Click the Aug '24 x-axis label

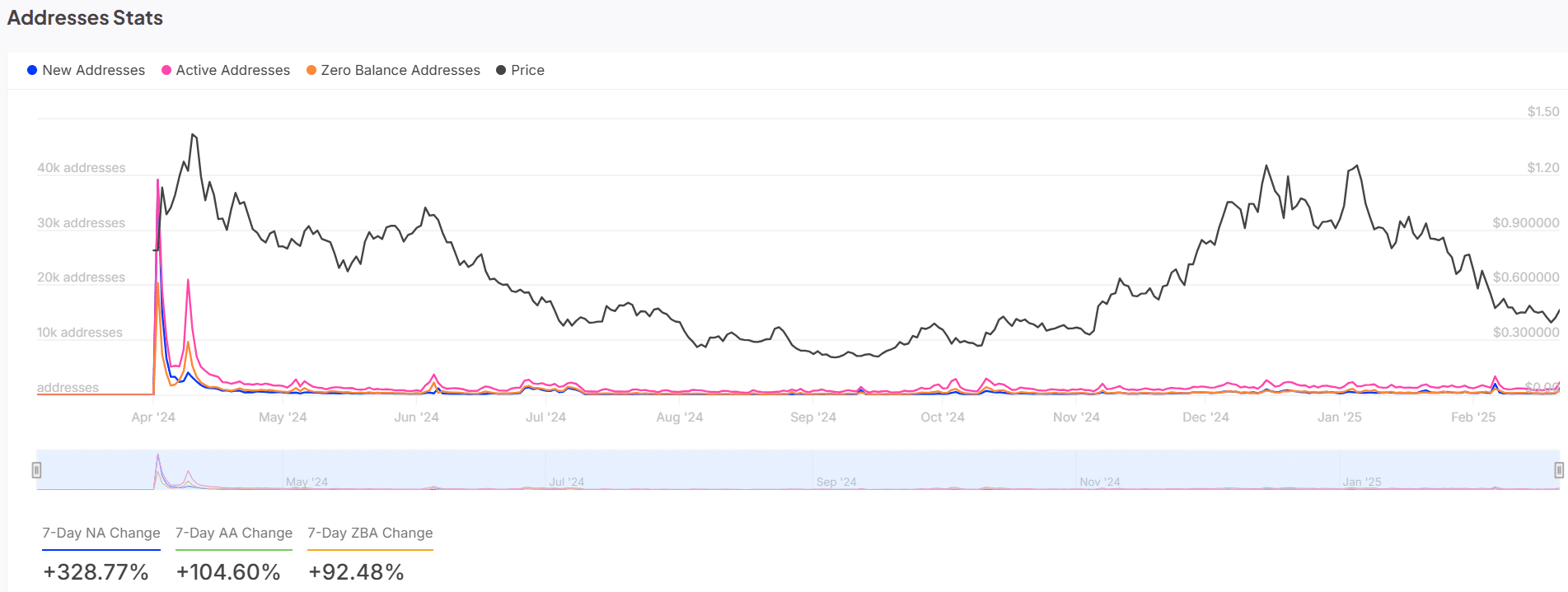point(679,417)
